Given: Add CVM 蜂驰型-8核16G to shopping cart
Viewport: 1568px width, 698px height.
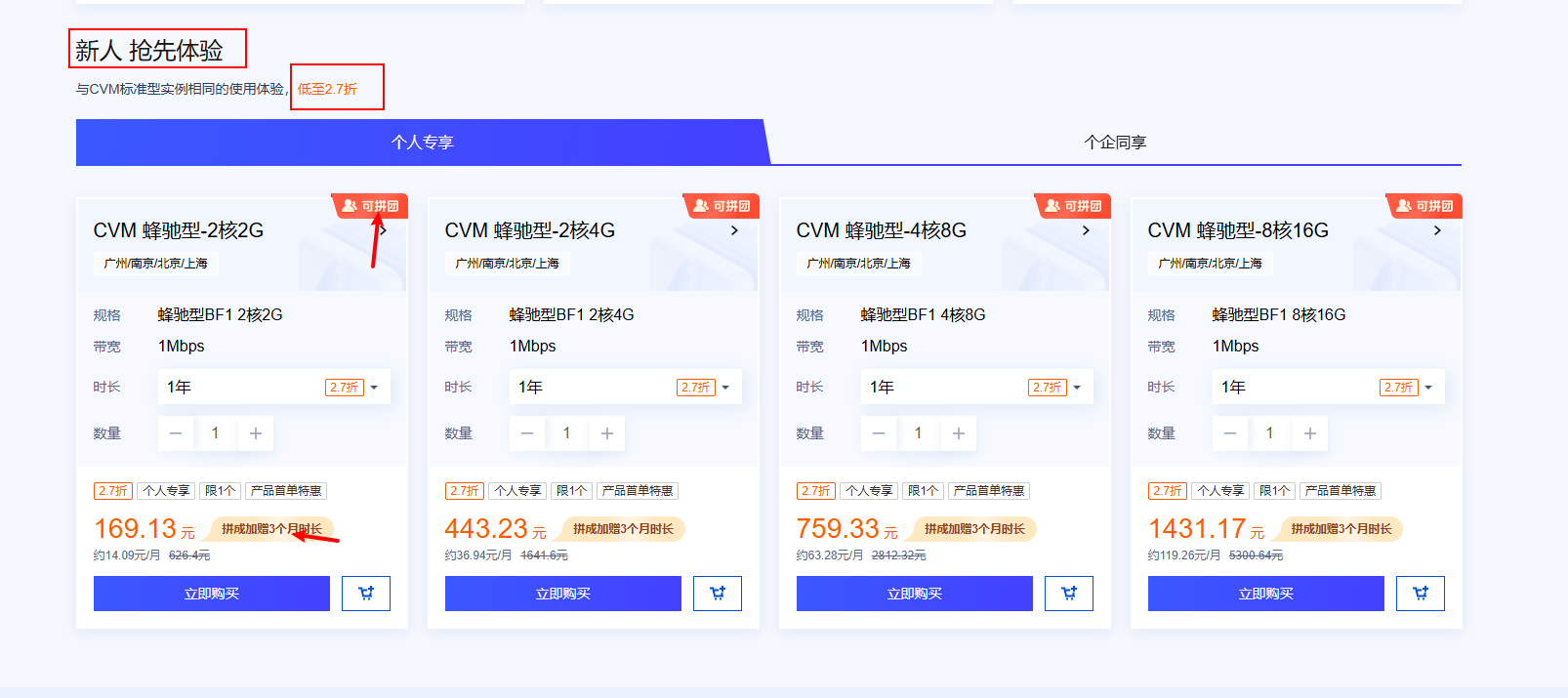Looking at the screenshot, I should pyautogui.click(x=1421, y=594).
